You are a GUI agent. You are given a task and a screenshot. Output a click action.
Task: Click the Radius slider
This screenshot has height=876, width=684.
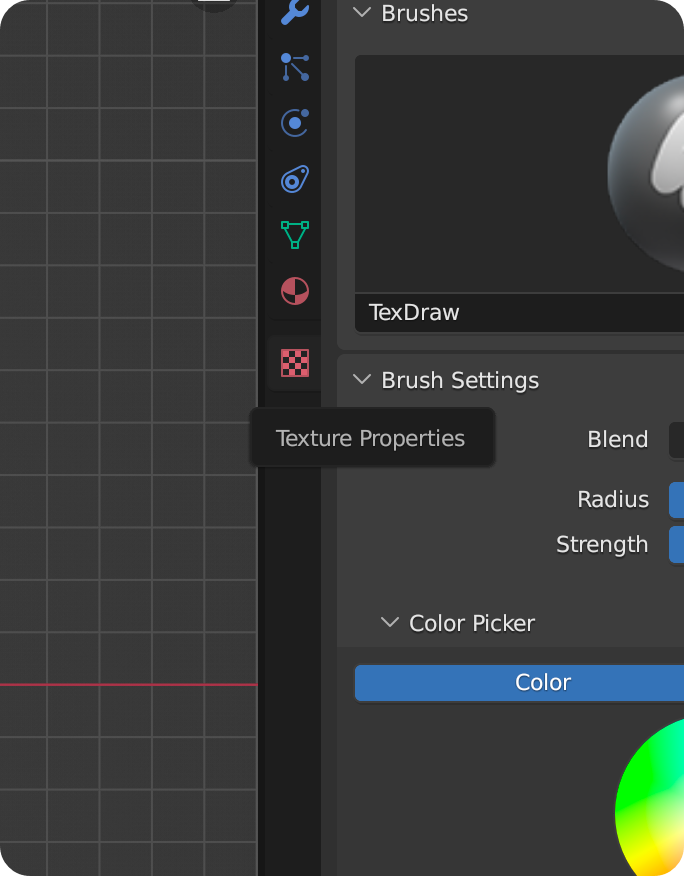pyautogui.click(x=676, y=500)
